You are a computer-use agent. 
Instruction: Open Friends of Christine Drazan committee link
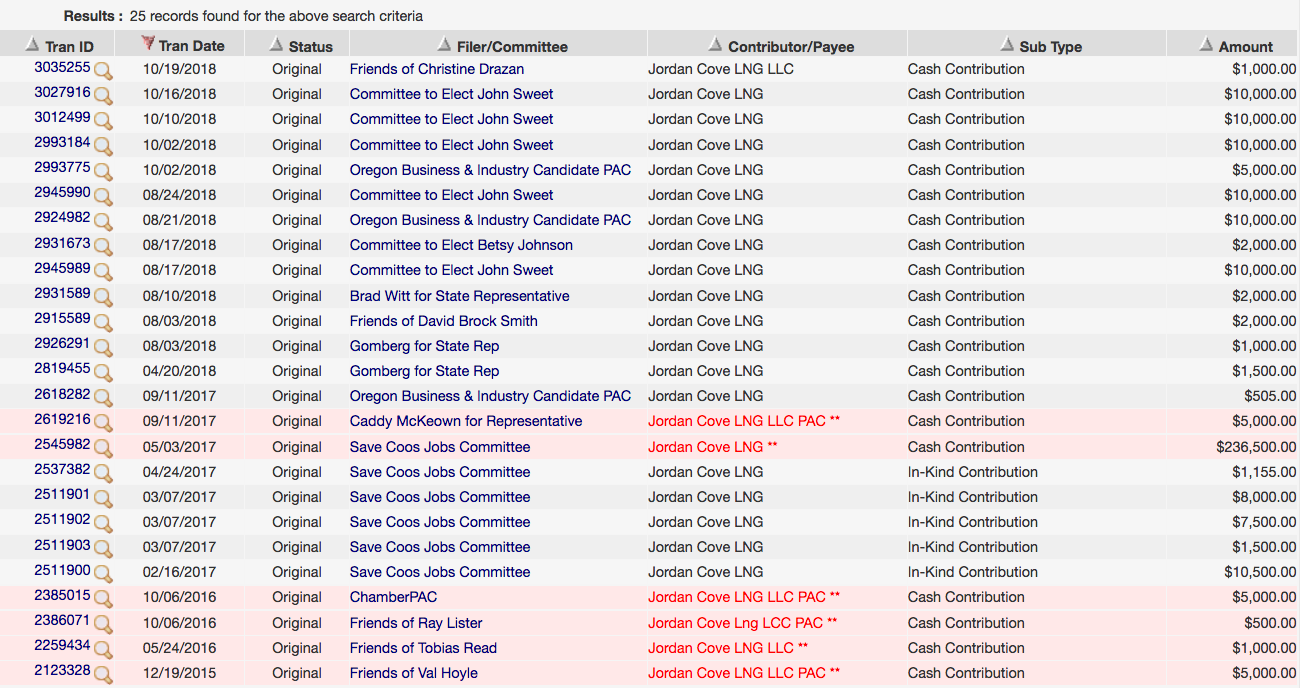point(437,69)
